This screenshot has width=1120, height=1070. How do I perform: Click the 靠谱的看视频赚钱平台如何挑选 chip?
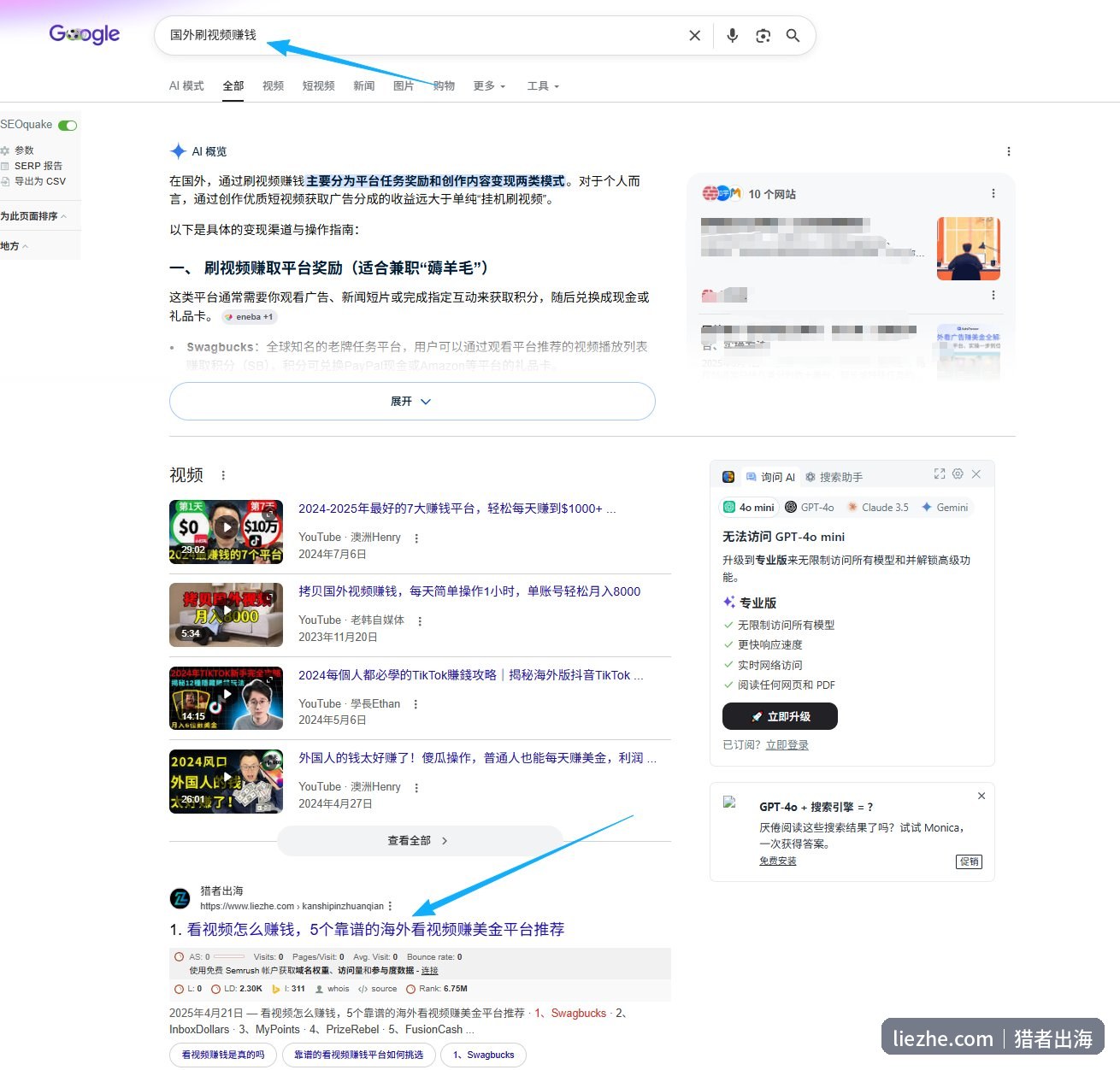(x=359, y=1055)
